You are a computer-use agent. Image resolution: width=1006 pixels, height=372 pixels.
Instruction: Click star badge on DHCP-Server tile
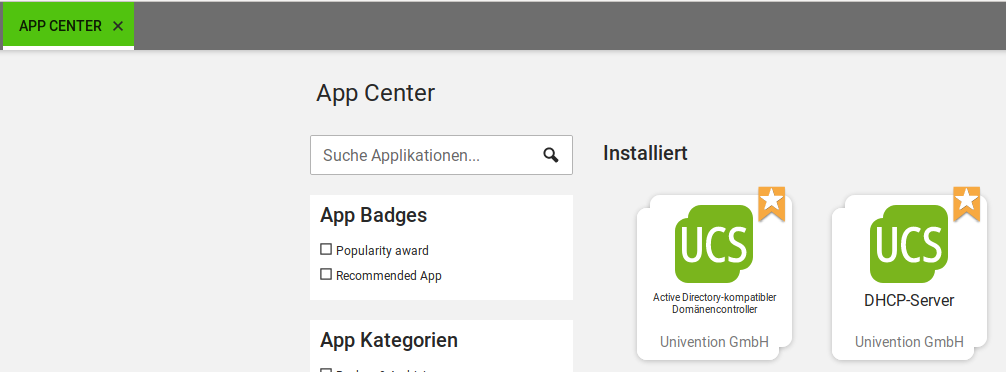click(967, 203)
